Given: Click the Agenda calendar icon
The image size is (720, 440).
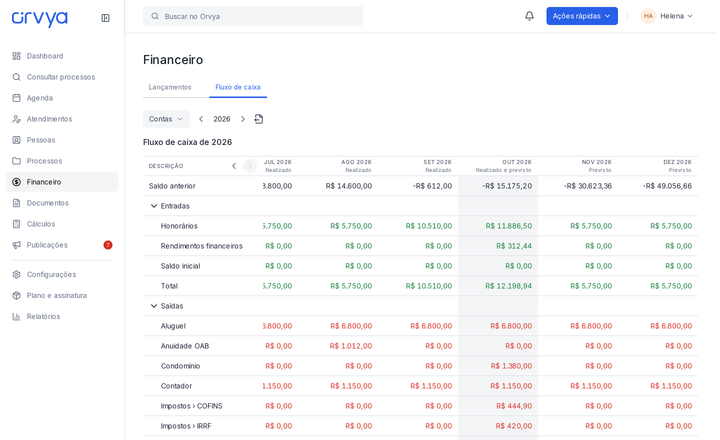Looking at the screenshot, I should [17, 98].
